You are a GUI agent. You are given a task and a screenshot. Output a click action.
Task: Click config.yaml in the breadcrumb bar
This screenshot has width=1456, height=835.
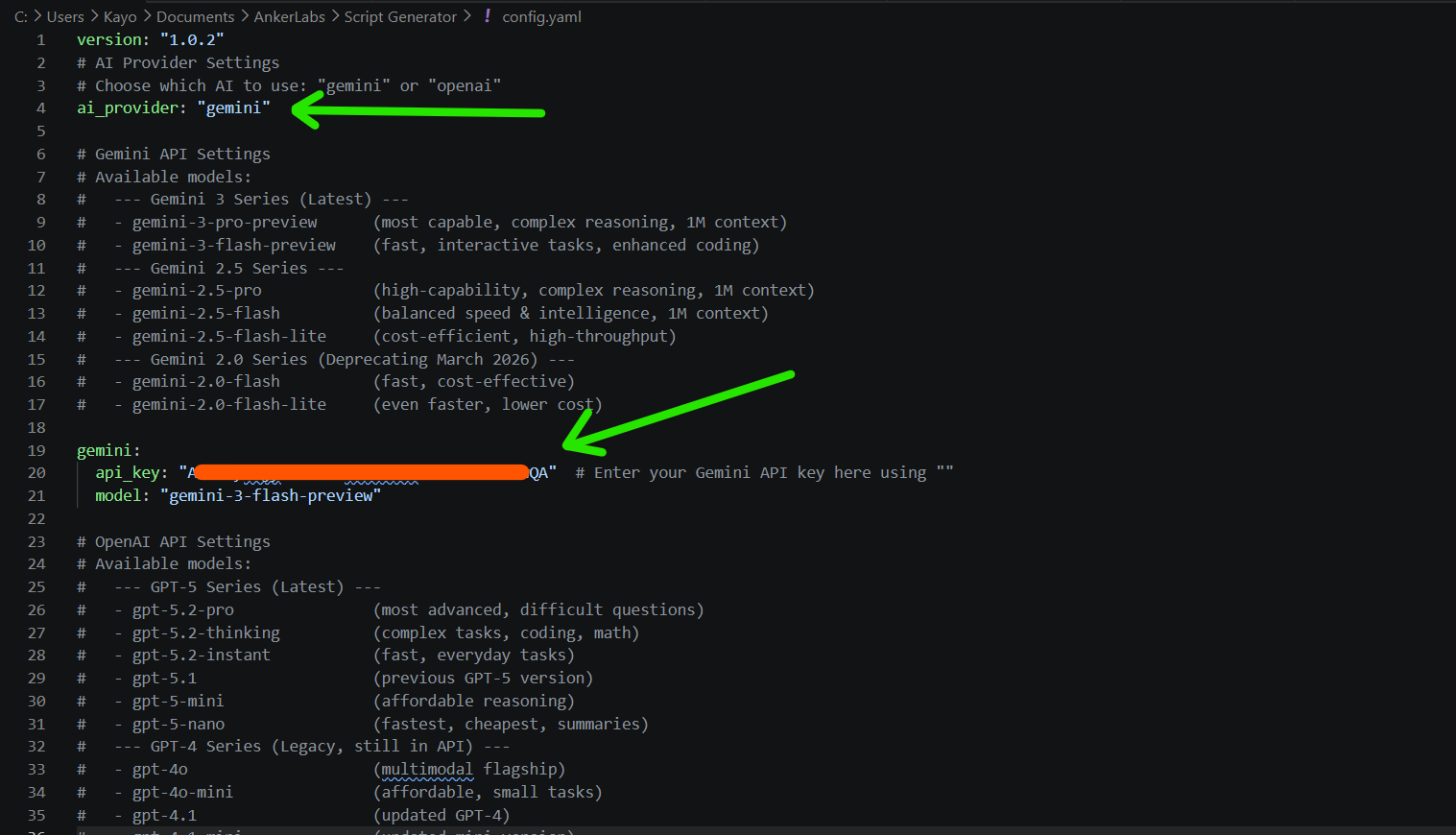[540, 16]
